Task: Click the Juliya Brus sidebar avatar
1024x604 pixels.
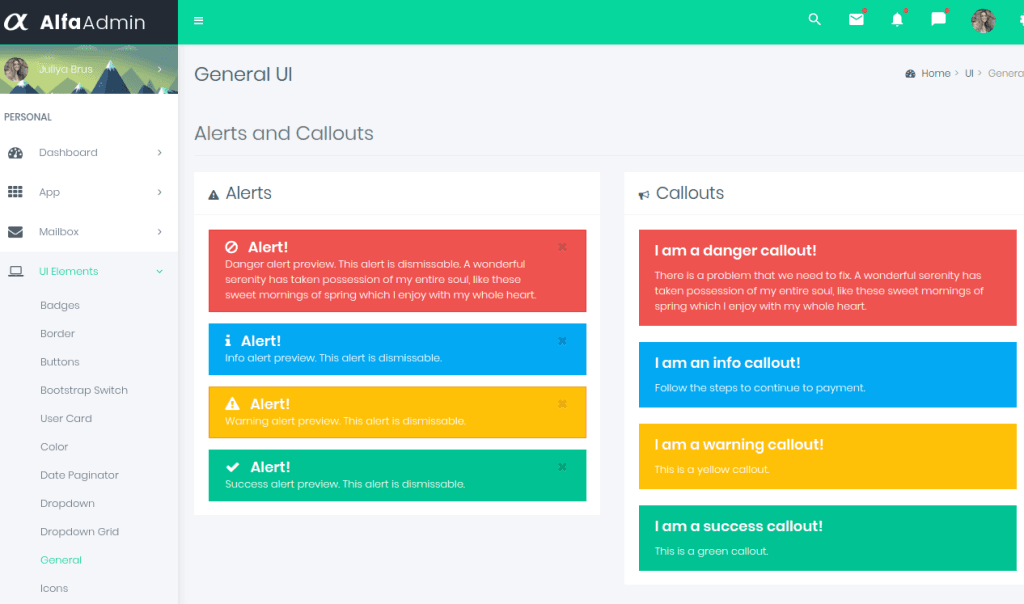Action: point(16,69)
